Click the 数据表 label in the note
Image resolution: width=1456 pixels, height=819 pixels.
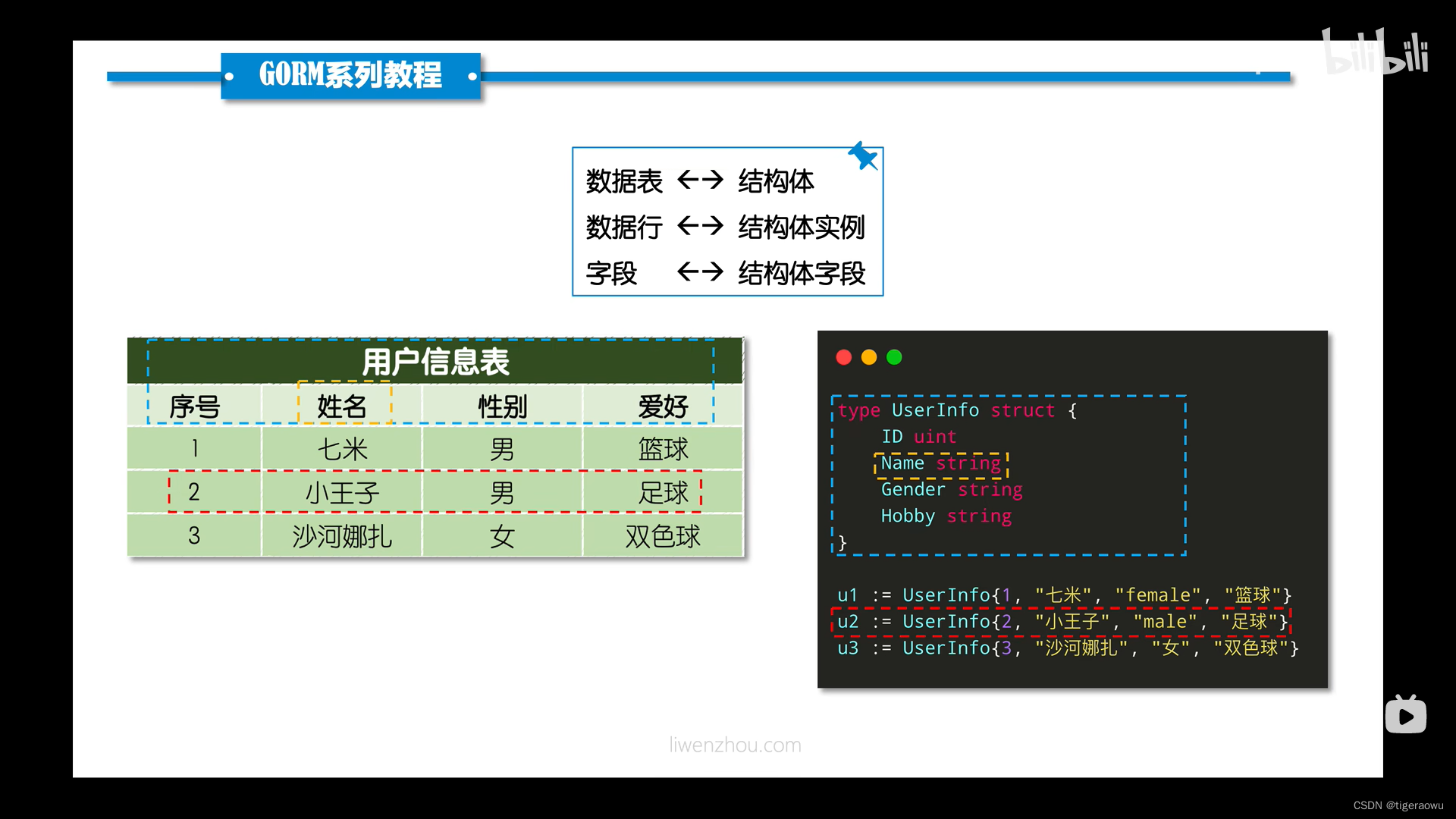coord(624,181)
